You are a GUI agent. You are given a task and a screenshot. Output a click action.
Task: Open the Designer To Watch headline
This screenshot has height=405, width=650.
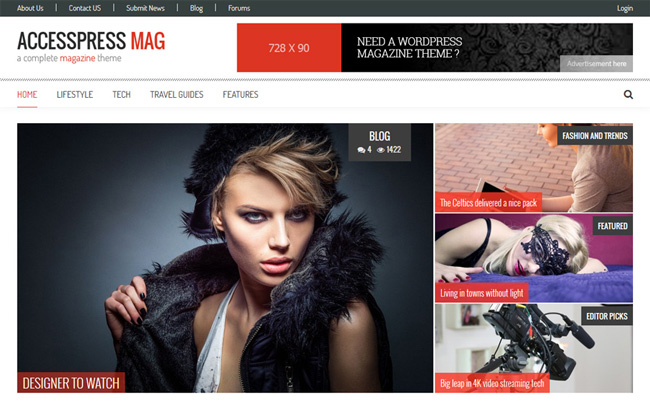coord(71,383)
